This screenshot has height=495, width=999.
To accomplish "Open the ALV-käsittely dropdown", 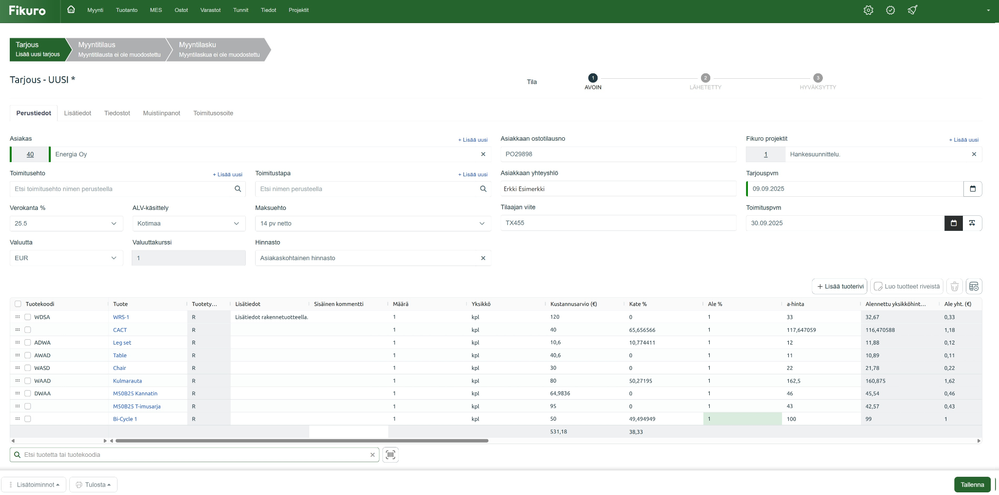I will click(189, 224).
